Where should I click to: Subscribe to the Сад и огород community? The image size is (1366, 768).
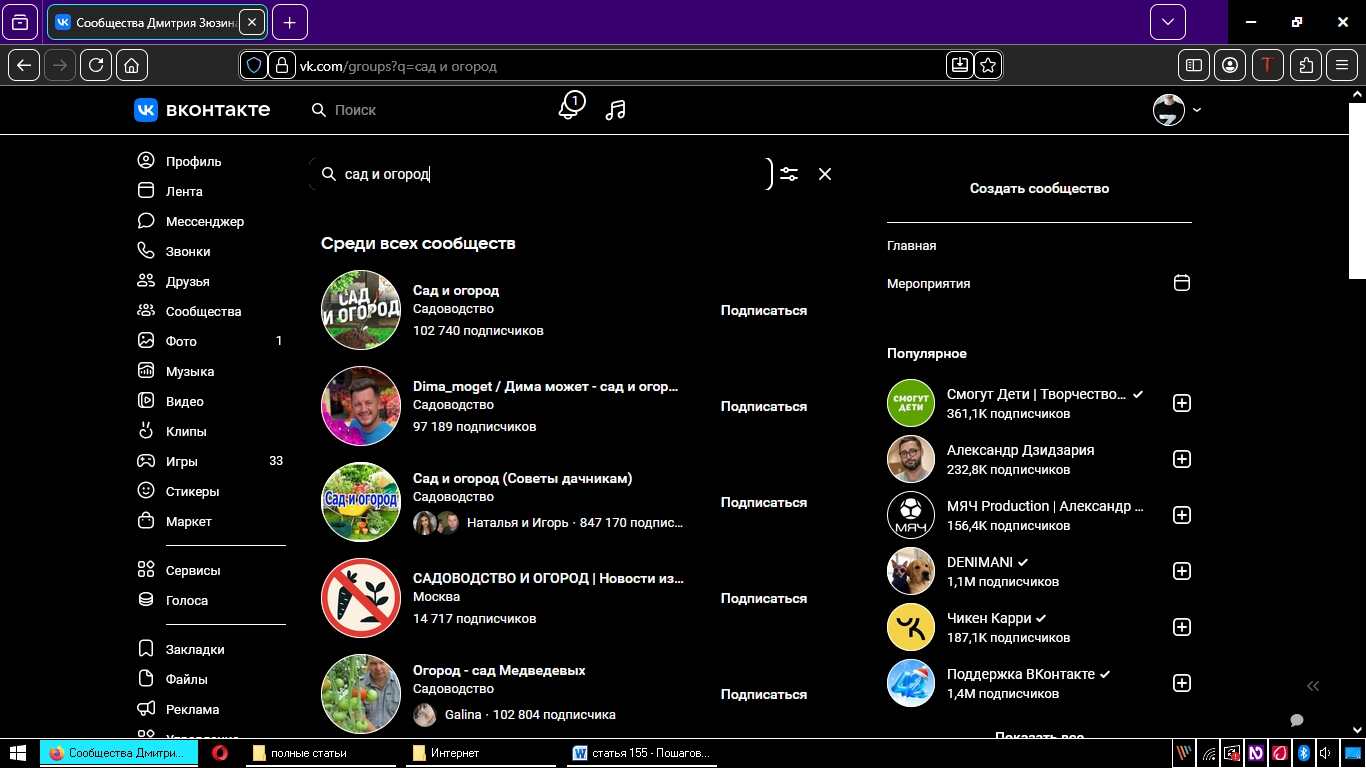[763, 310]
